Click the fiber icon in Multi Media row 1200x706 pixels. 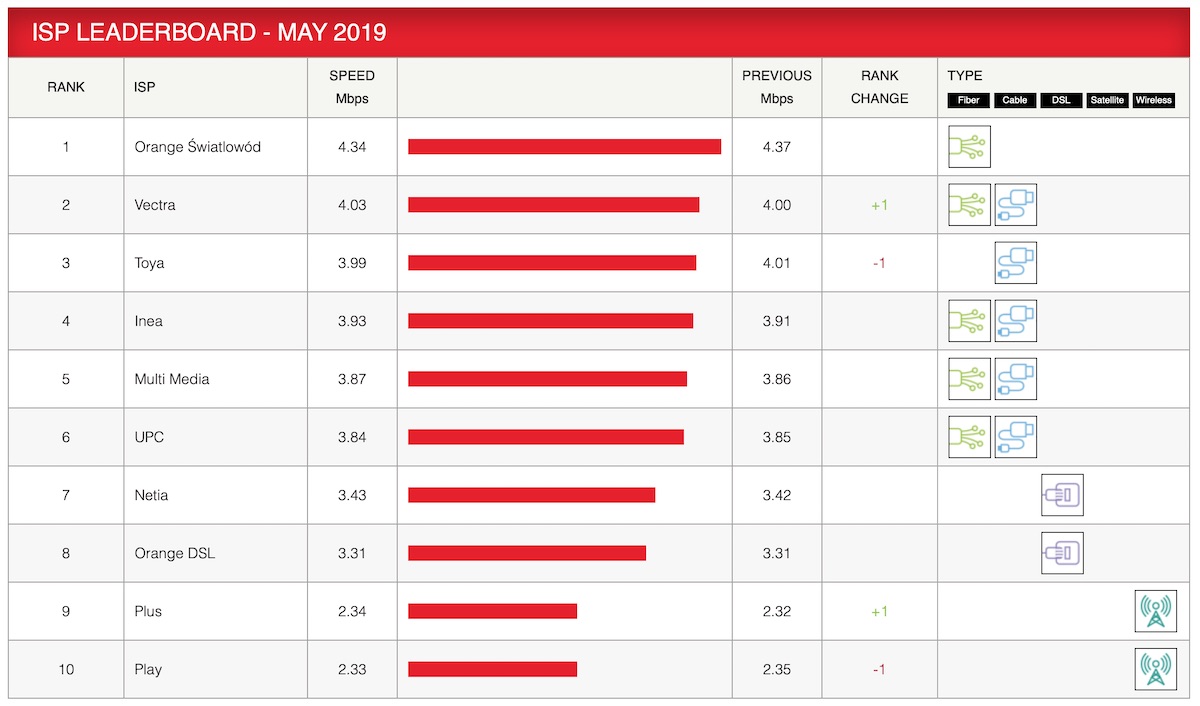[x=969, y=379]
